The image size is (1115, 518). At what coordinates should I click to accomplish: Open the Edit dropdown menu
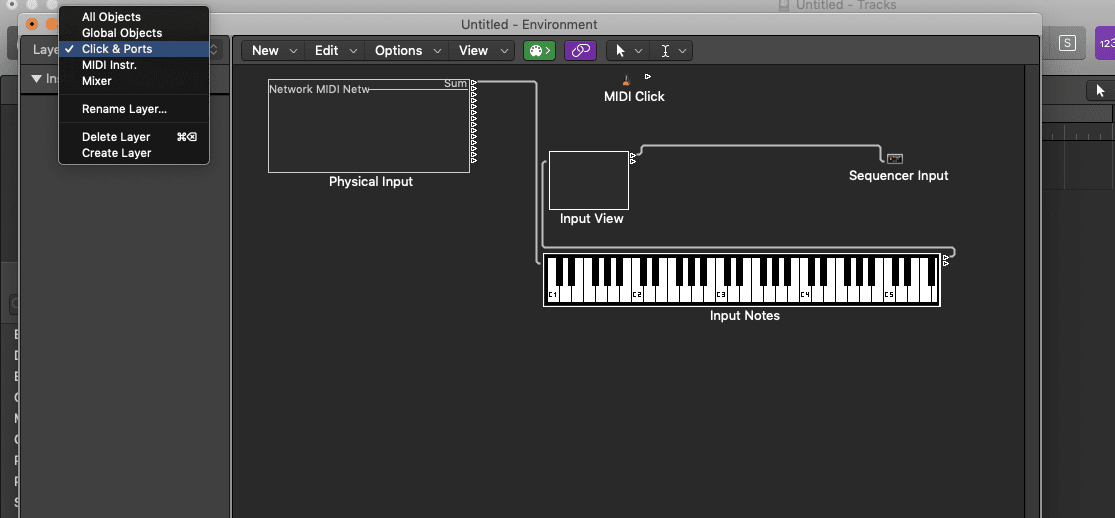pos(335,50)
